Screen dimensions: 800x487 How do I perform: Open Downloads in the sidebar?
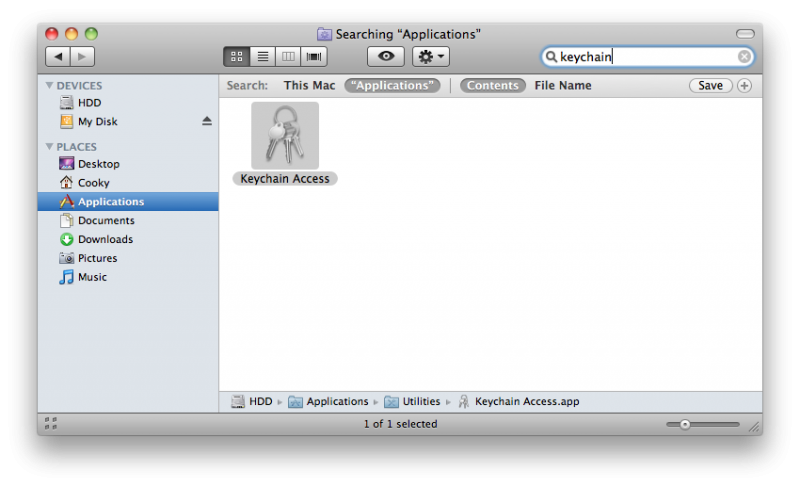[x=128, y=239]
